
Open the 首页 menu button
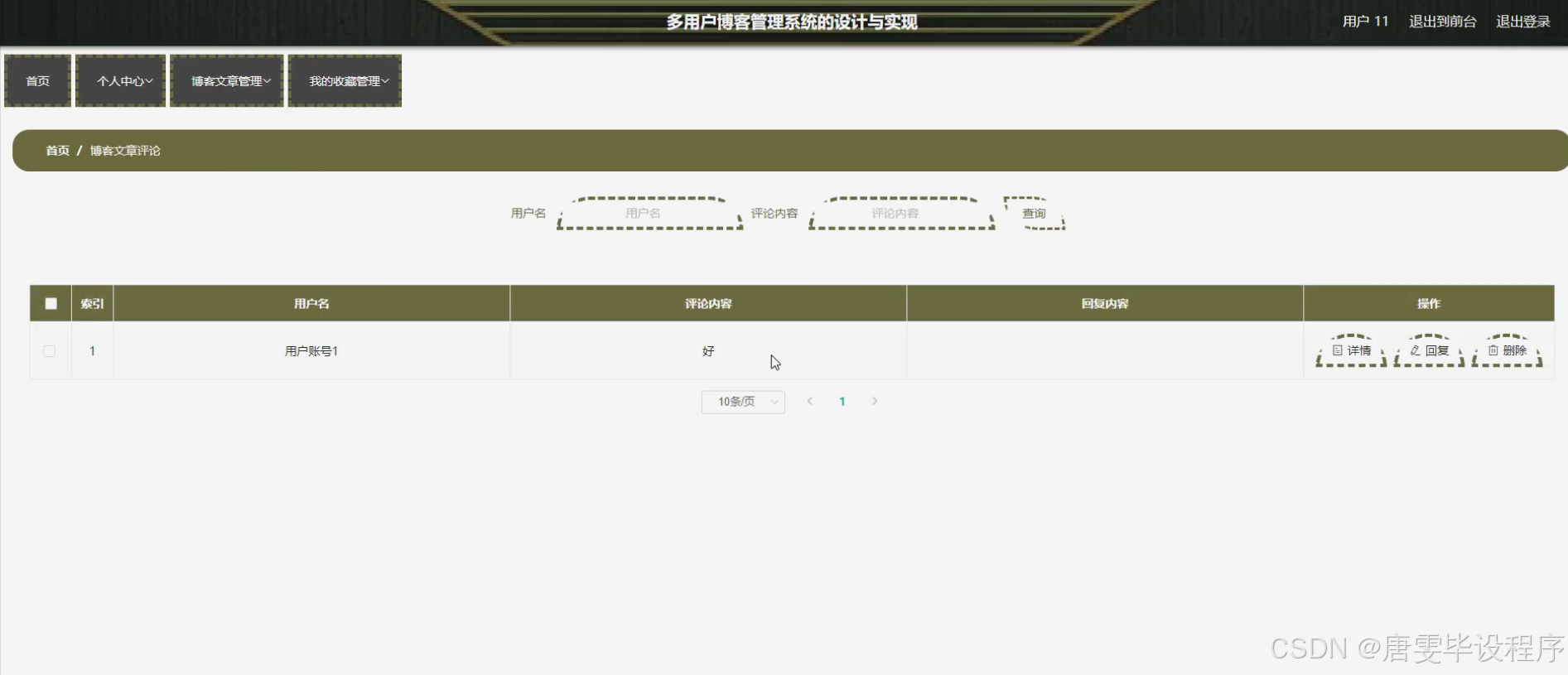[x=38, y=81]
